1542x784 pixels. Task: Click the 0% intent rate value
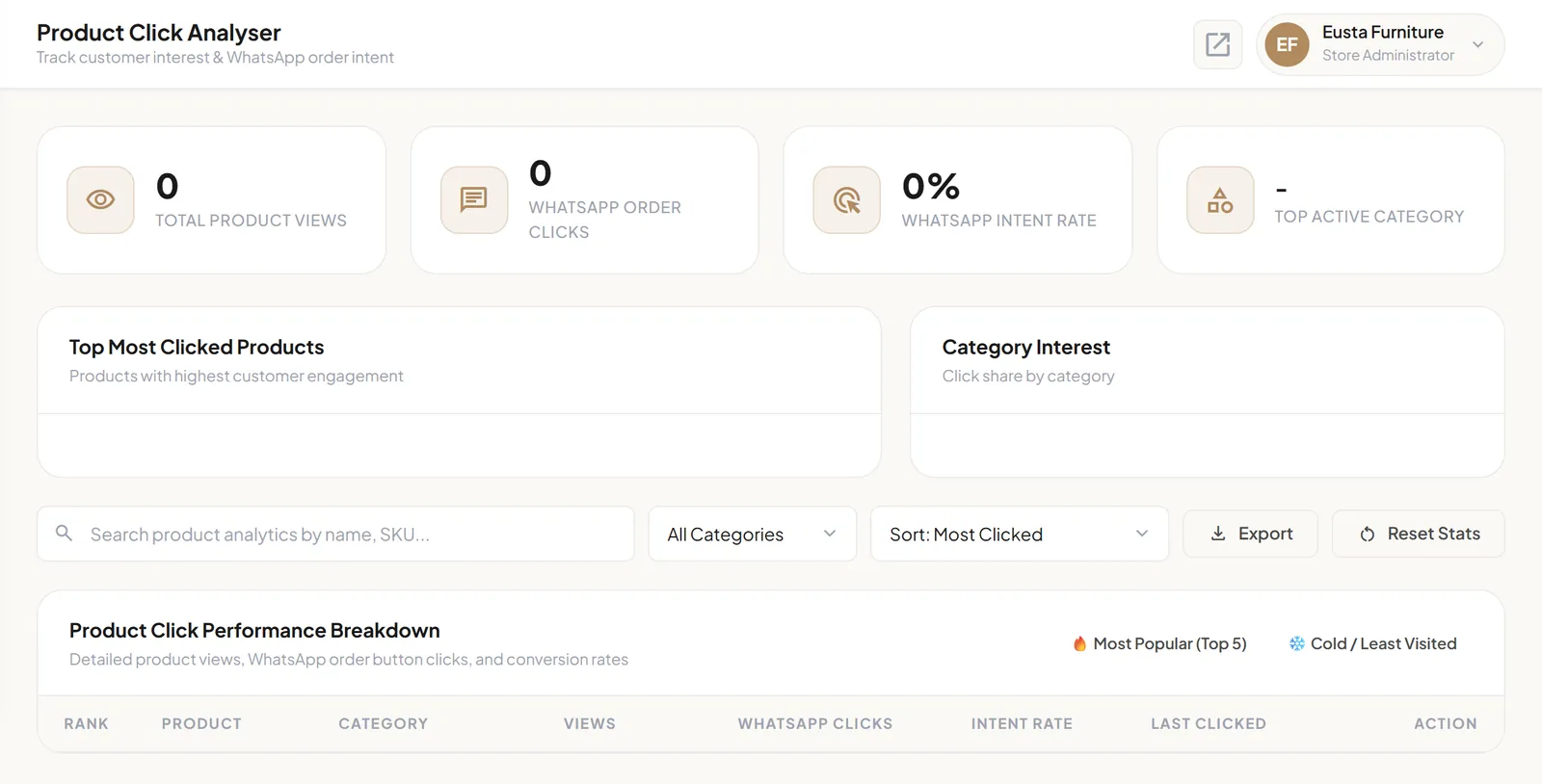(930, 186)
